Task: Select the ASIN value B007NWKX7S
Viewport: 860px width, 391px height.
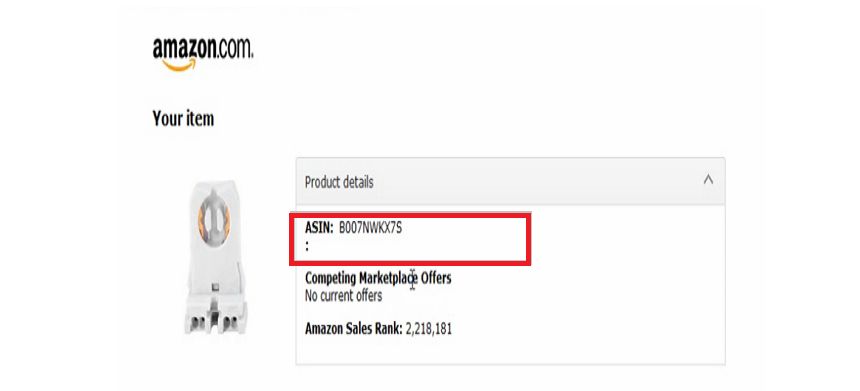Action: tap(370, 228)
